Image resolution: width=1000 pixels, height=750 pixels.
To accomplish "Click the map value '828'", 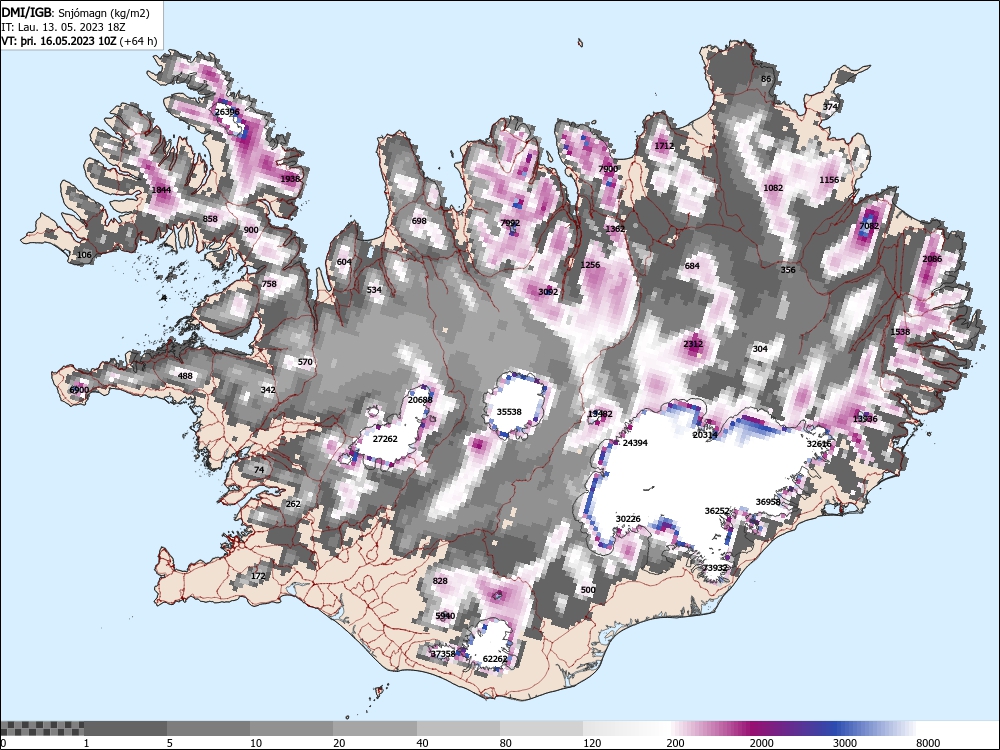I will [x=440, y=581].
